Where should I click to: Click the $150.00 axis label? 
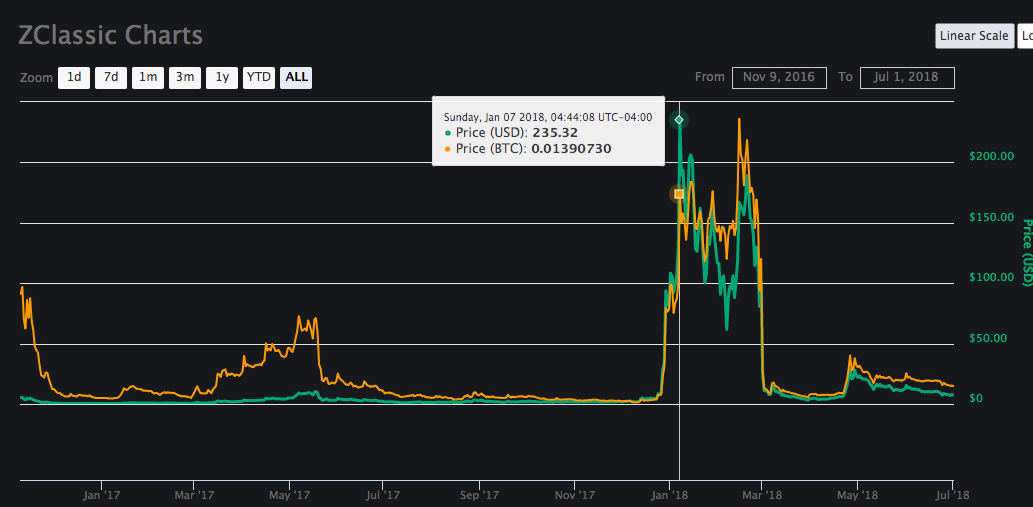(x=991, y=217)
